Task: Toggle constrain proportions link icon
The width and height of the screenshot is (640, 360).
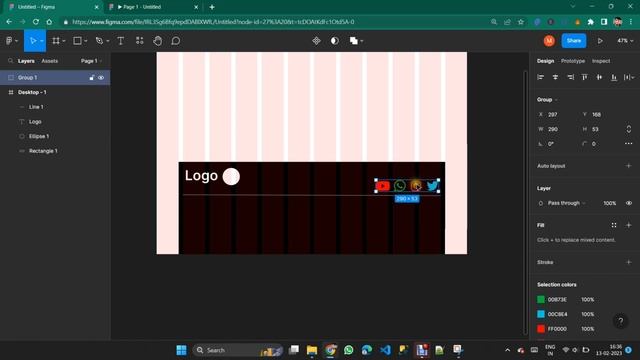Action: (629, 129)
